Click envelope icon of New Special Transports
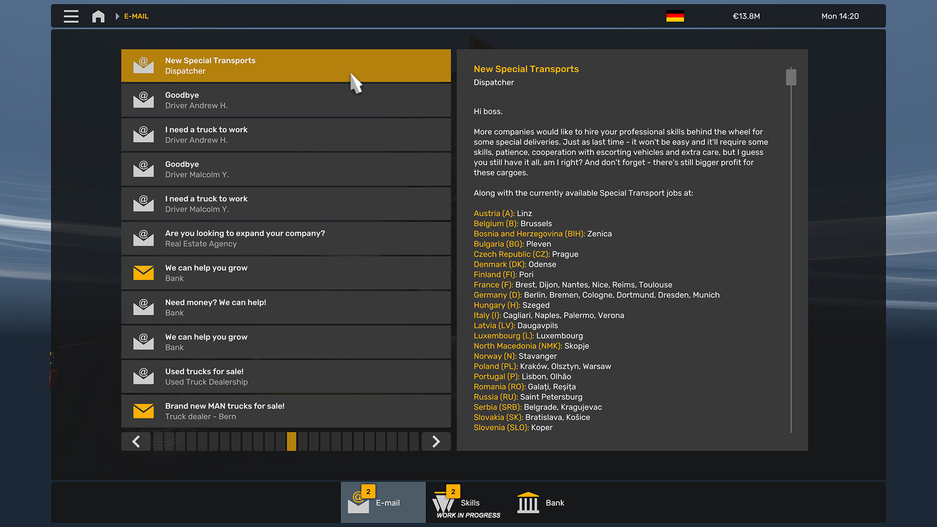 143,65
